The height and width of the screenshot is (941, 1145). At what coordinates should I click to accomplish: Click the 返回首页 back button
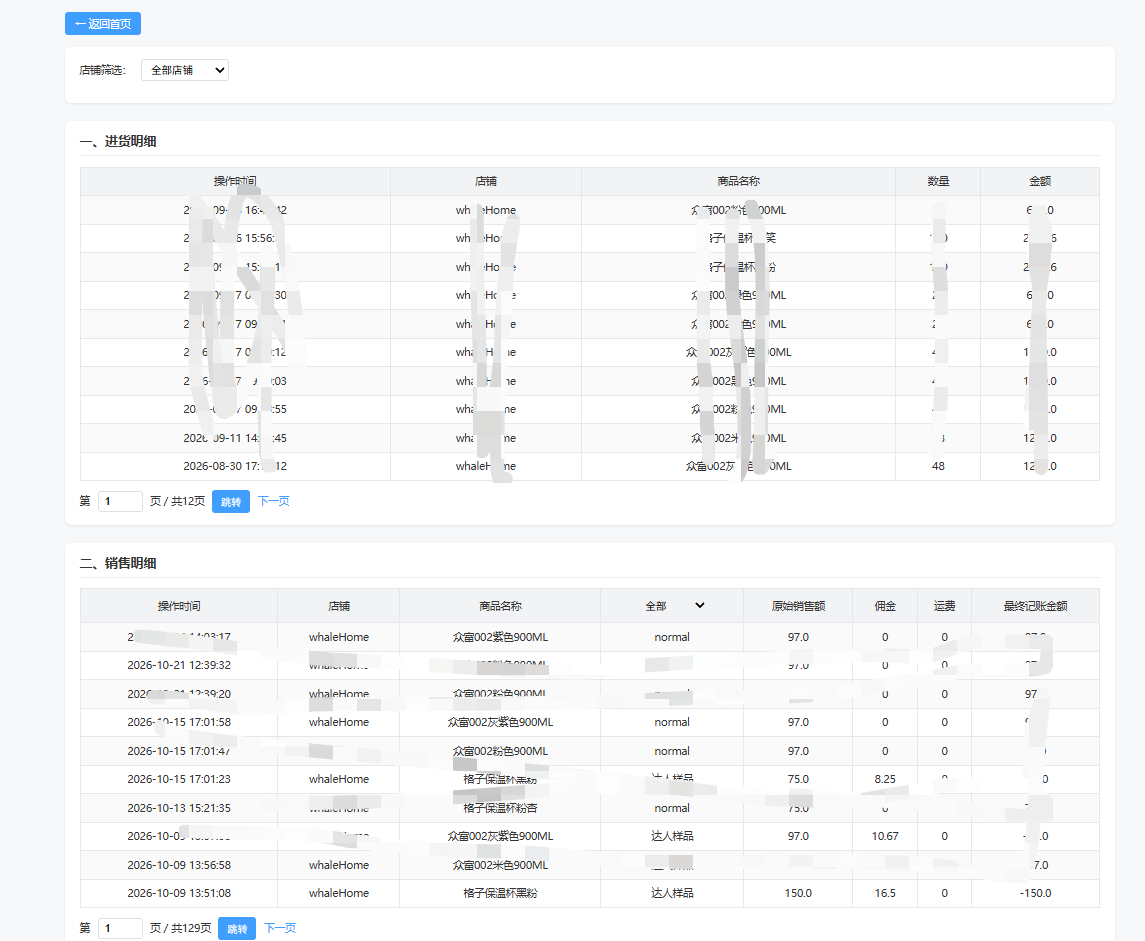tap(103, 23)
